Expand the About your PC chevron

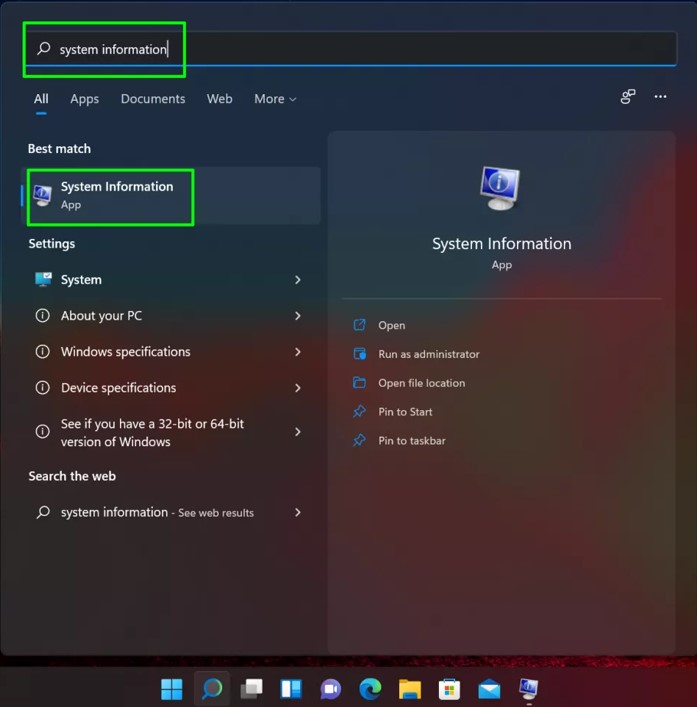click(x=298, y=316)
